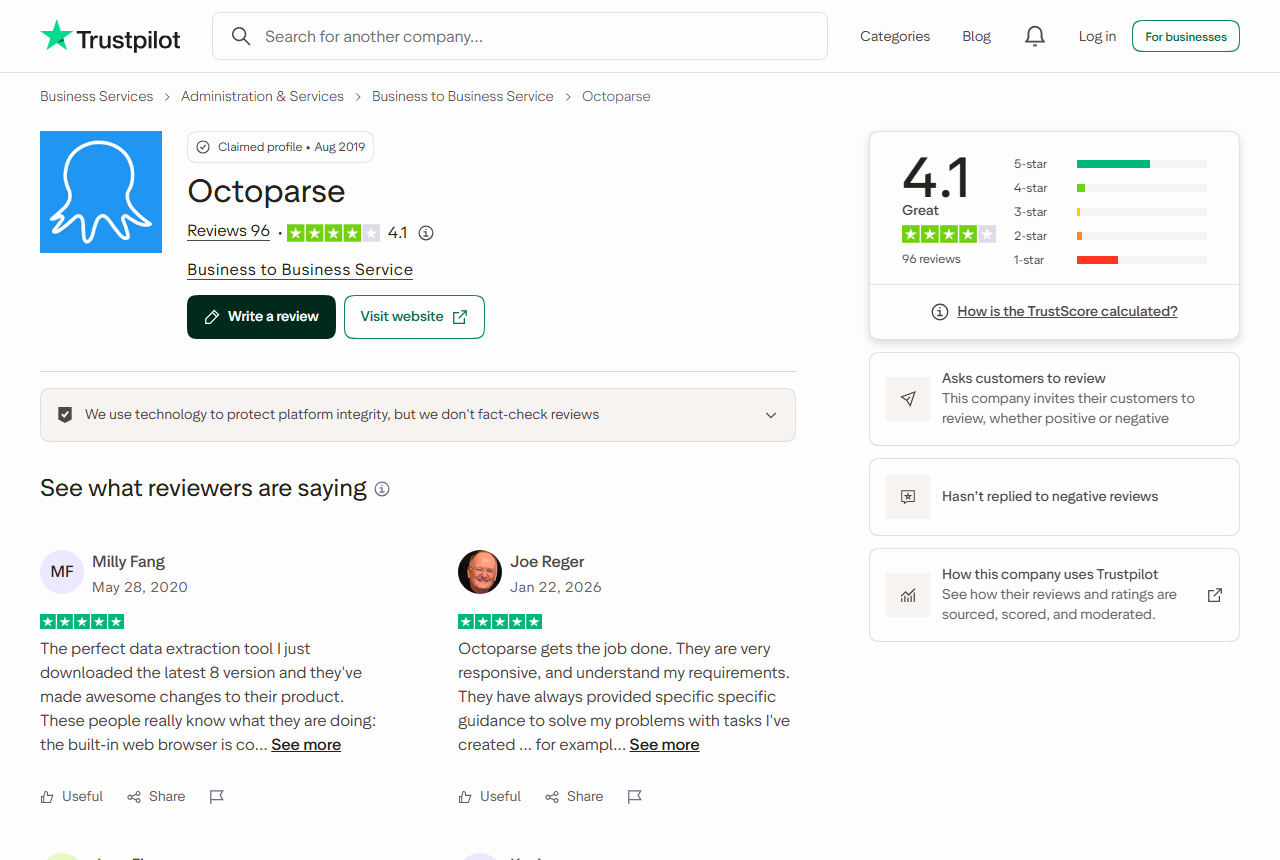Click star message icon in negative reviews card

pos(908,496)
